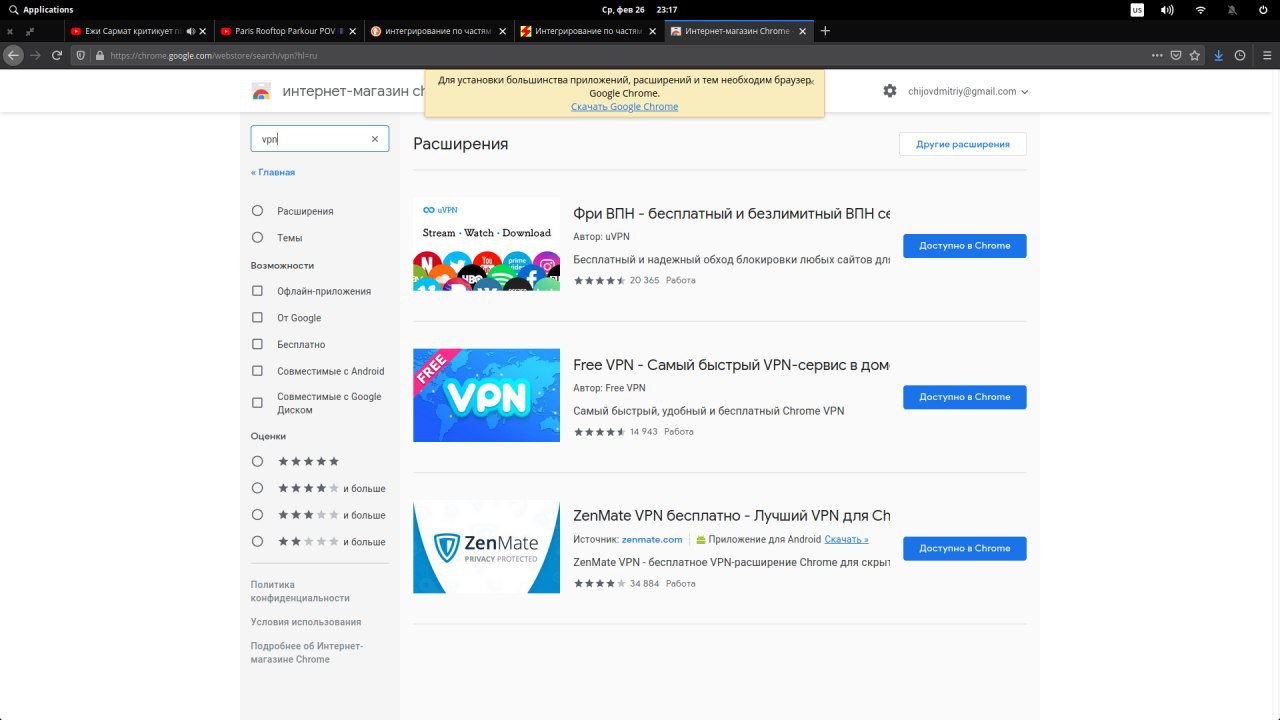Viewport: 1280px width, 720px height.
Task: Open the page actions three-dot menu
Action: click(x=1157, y=55)
